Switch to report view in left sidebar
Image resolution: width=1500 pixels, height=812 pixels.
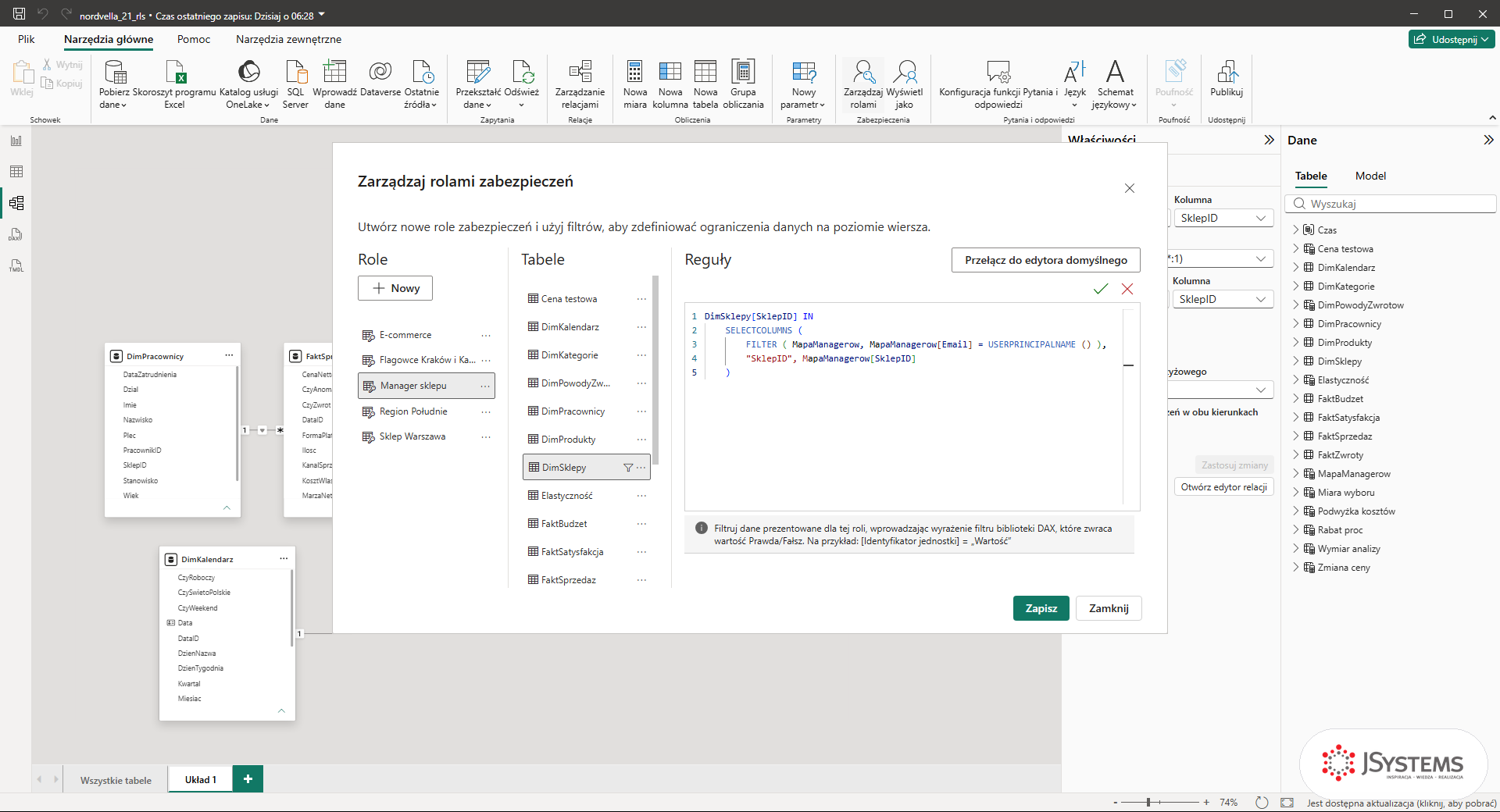coord(16,141)
